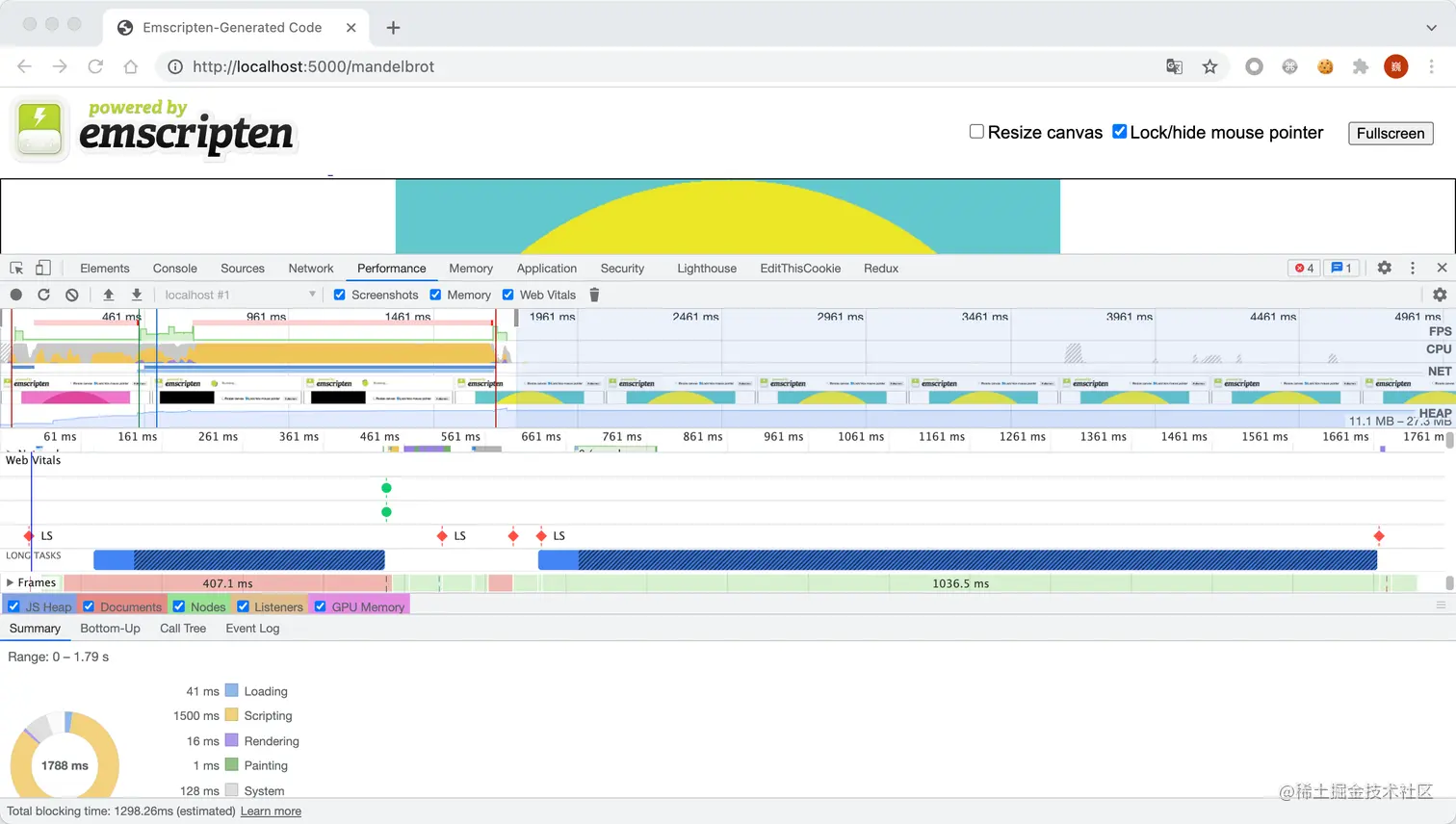Follow the Learn more link

coord(271,811)
